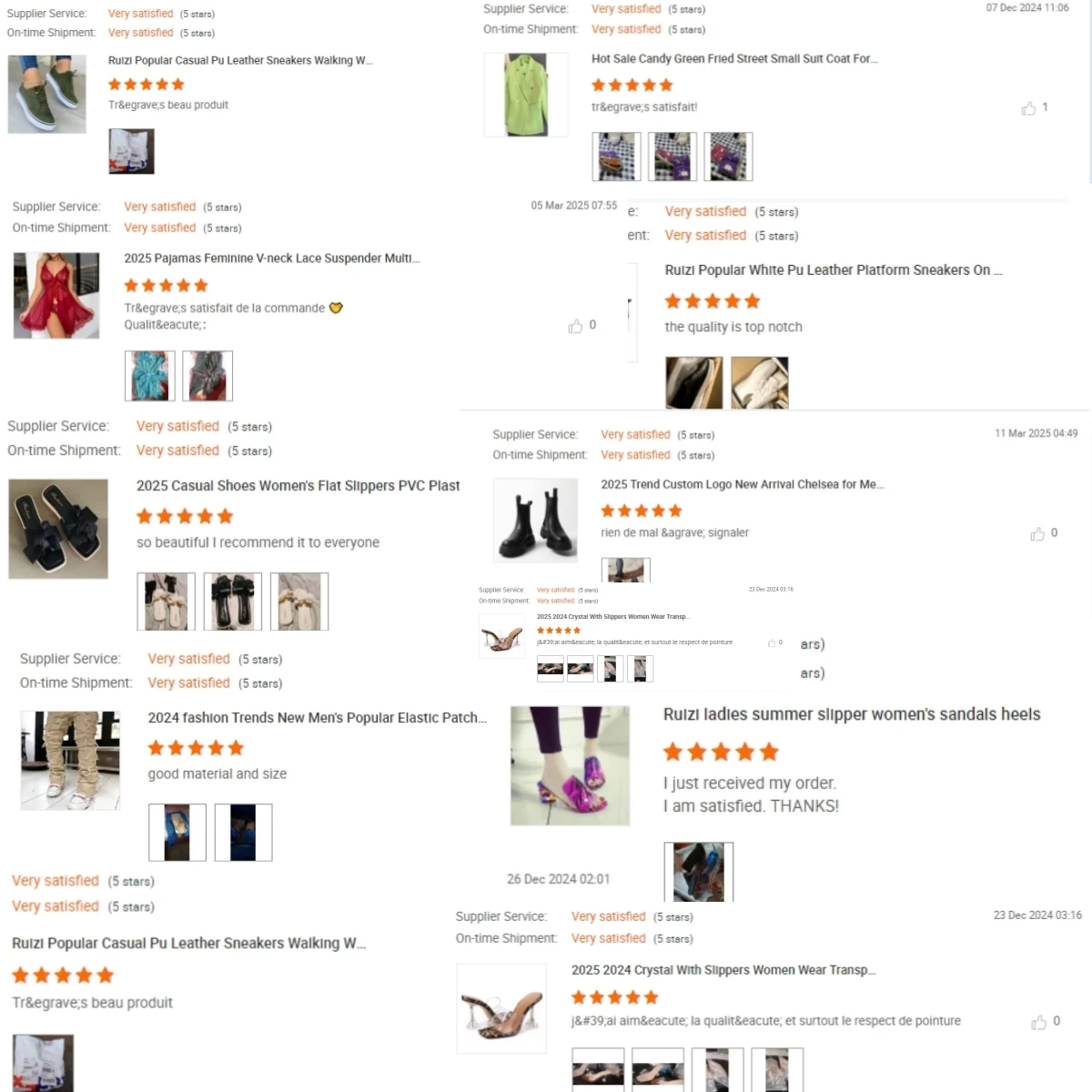Open black flat slippers product image

[x=58, y=529]
